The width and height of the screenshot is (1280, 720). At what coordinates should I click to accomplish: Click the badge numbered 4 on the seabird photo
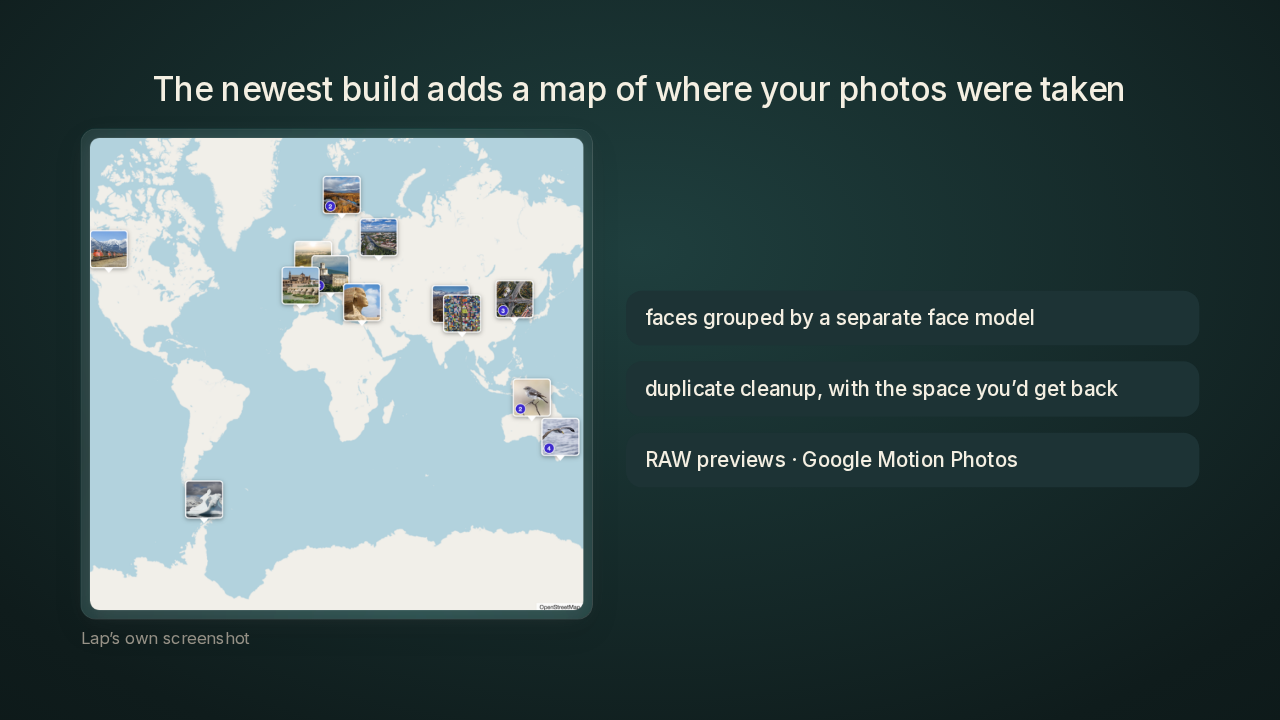coord(549,448)
